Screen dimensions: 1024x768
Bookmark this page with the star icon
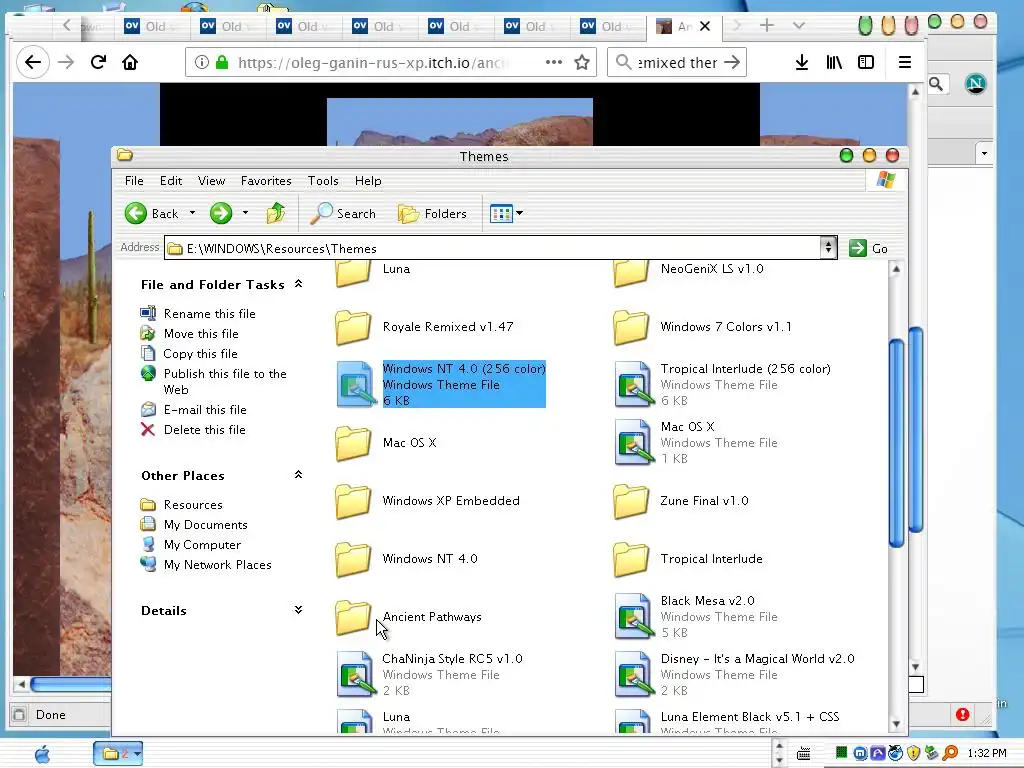click(x=582, y=63)
